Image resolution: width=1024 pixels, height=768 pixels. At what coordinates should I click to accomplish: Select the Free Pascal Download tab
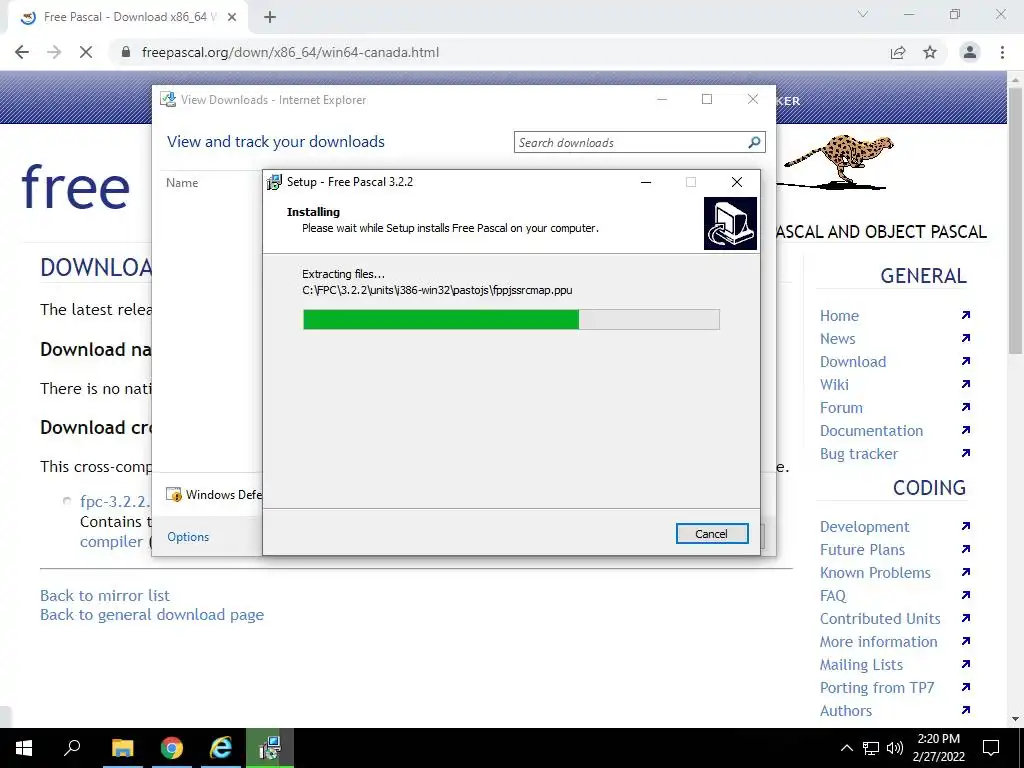[x=127, y=17]
